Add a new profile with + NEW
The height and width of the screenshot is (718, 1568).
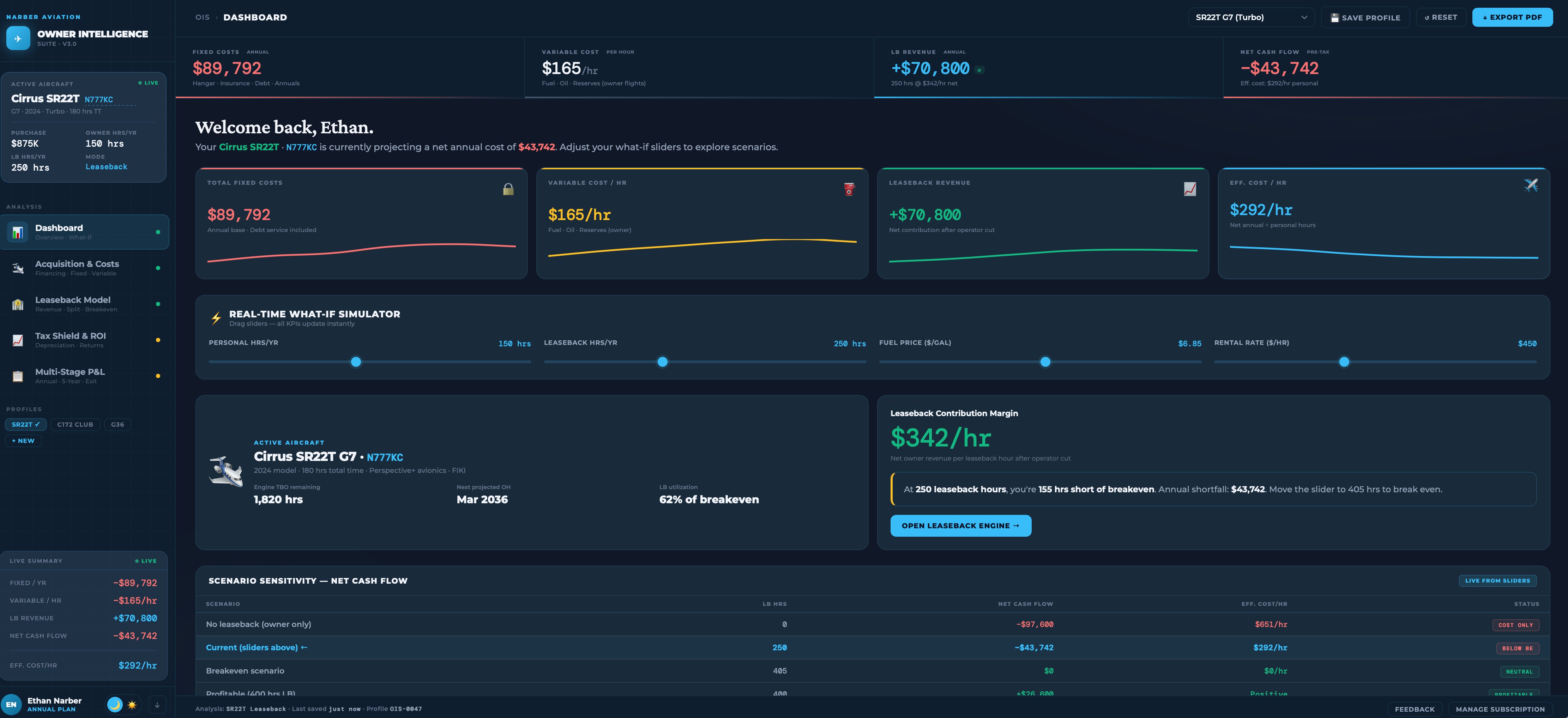[23, 440]
